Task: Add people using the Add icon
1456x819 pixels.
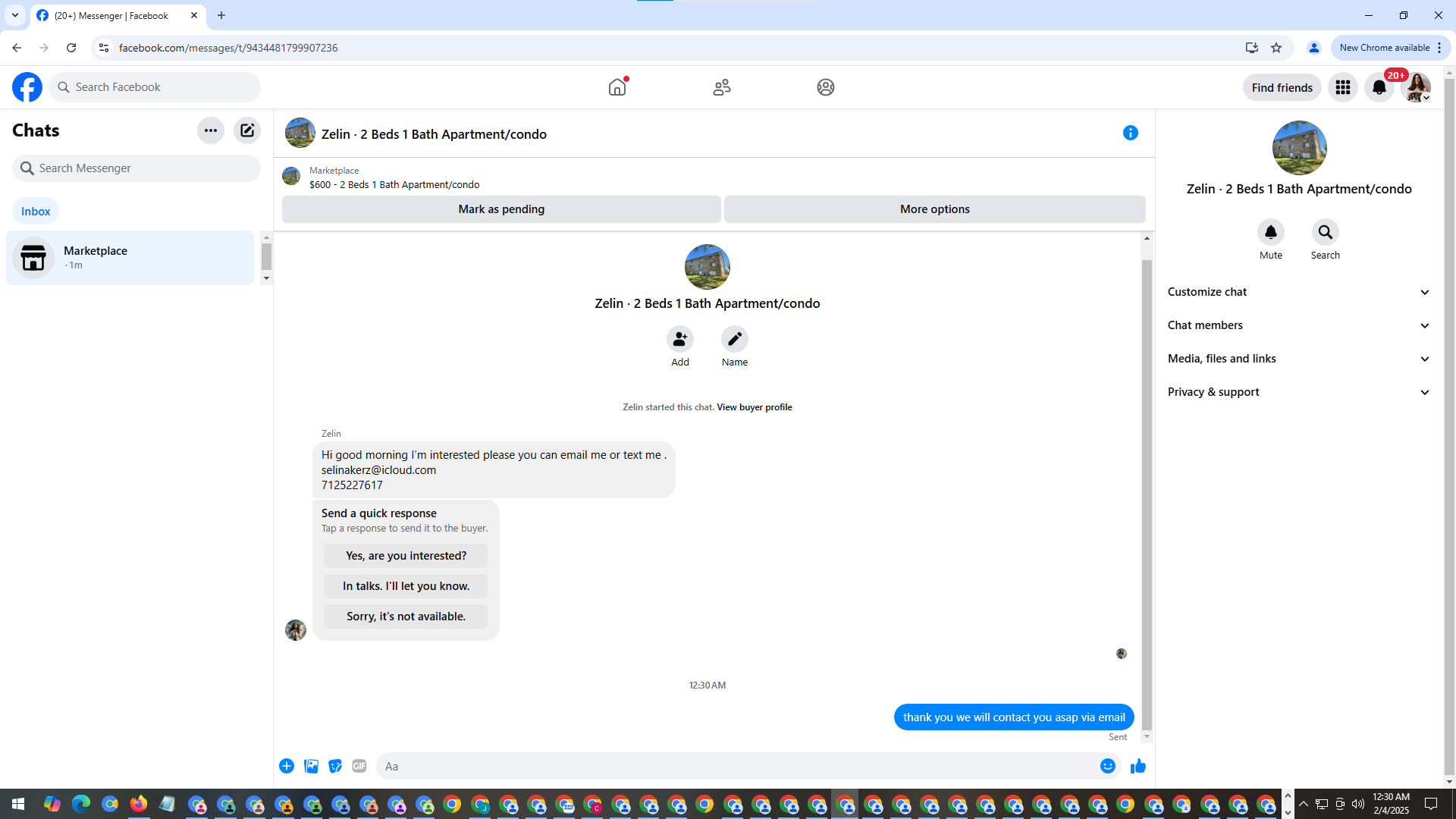Action: click(680, 339)
